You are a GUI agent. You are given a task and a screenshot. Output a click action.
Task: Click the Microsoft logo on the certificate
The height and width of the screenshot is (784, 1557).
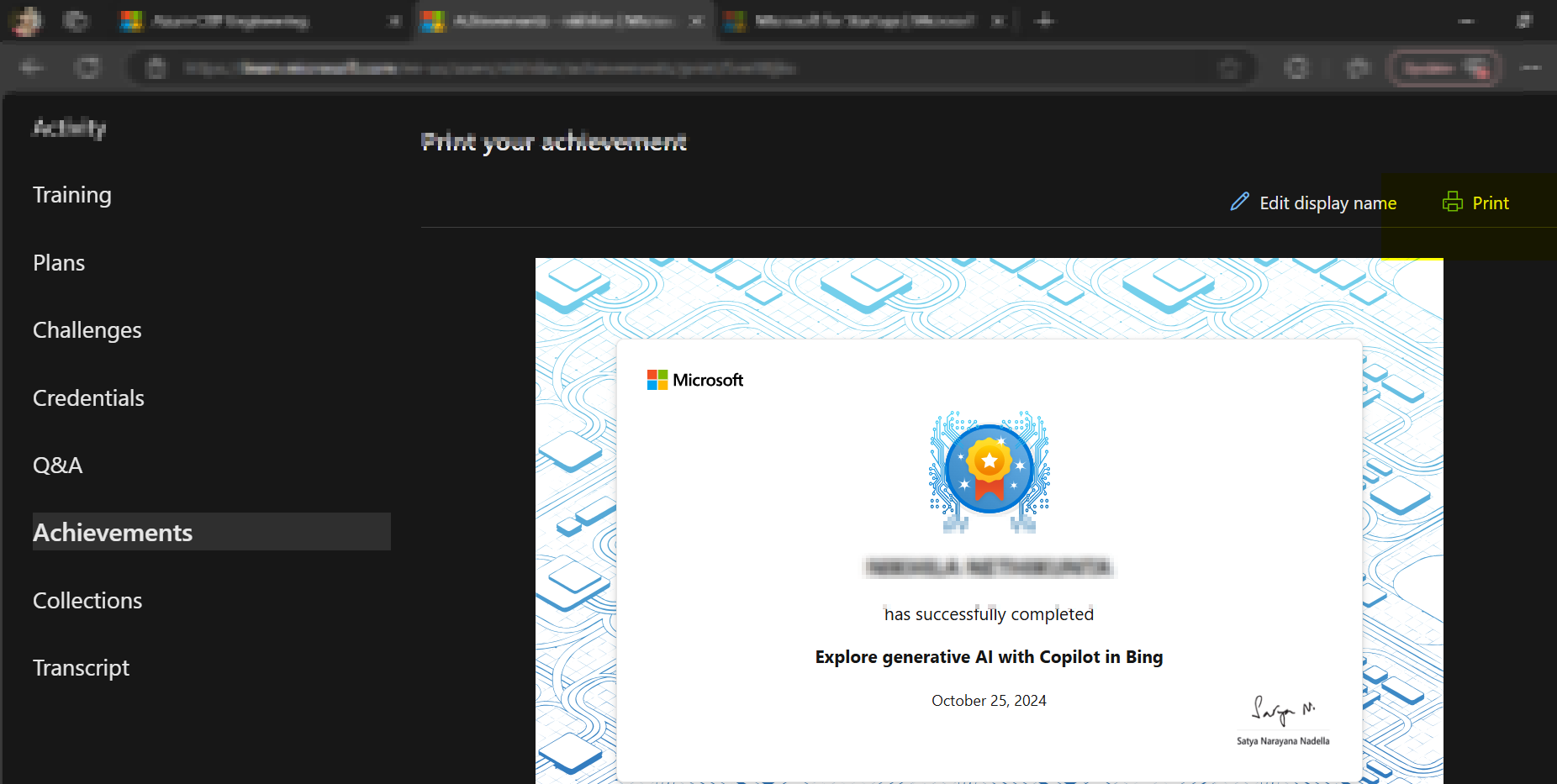(695, 380)
